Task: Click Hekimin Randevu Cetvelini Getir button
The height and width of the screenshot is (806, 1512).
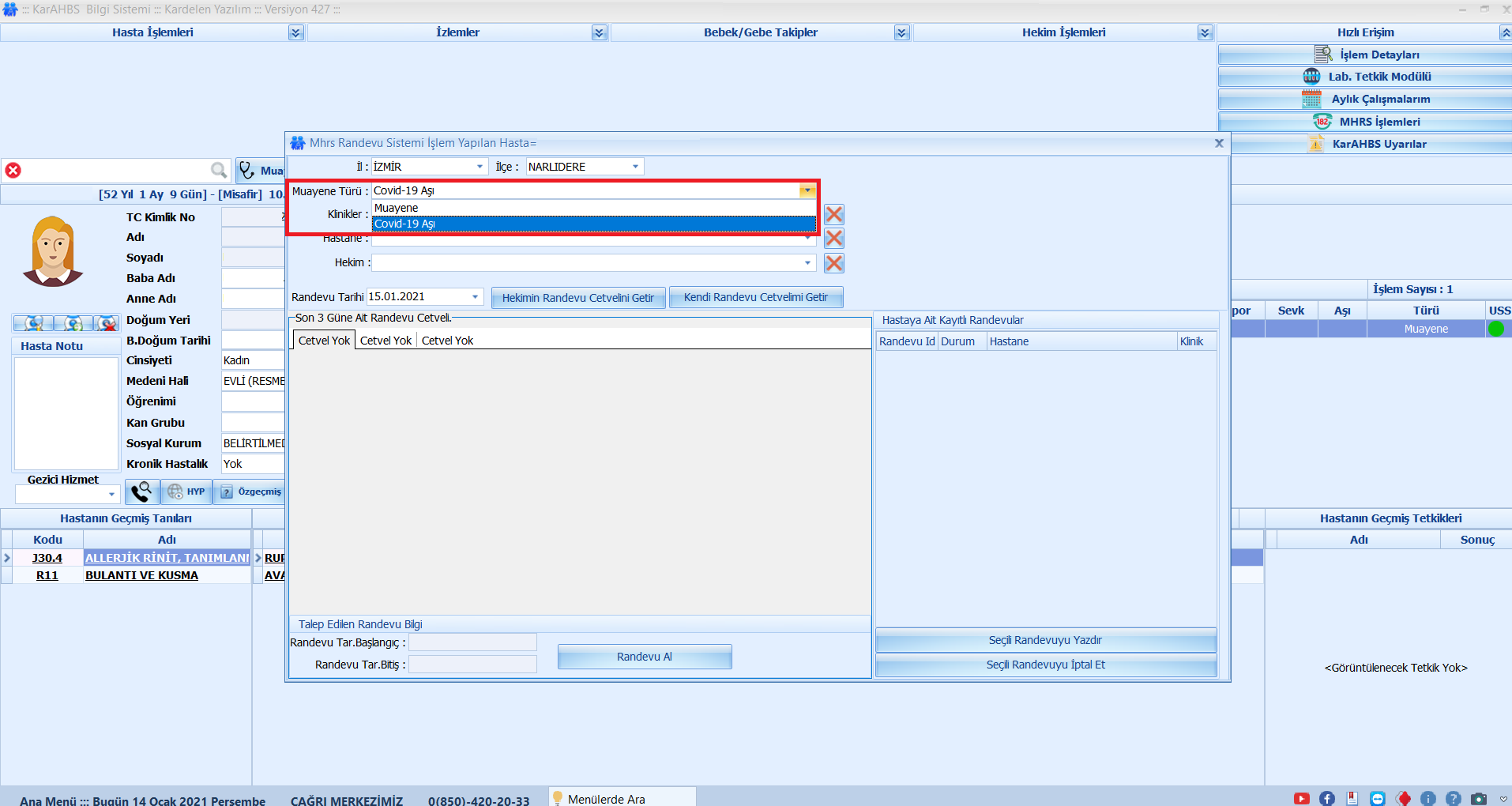Action: point(578,298)
